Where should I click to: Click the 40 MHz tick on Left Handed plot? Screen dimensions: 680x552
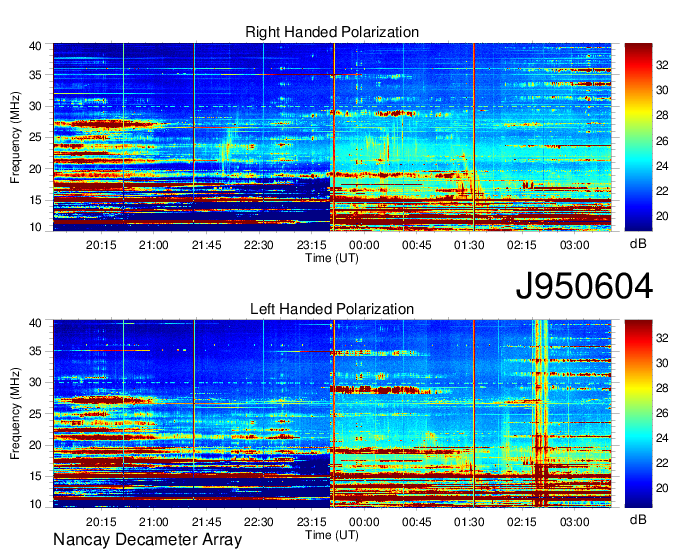coord(36,323)
